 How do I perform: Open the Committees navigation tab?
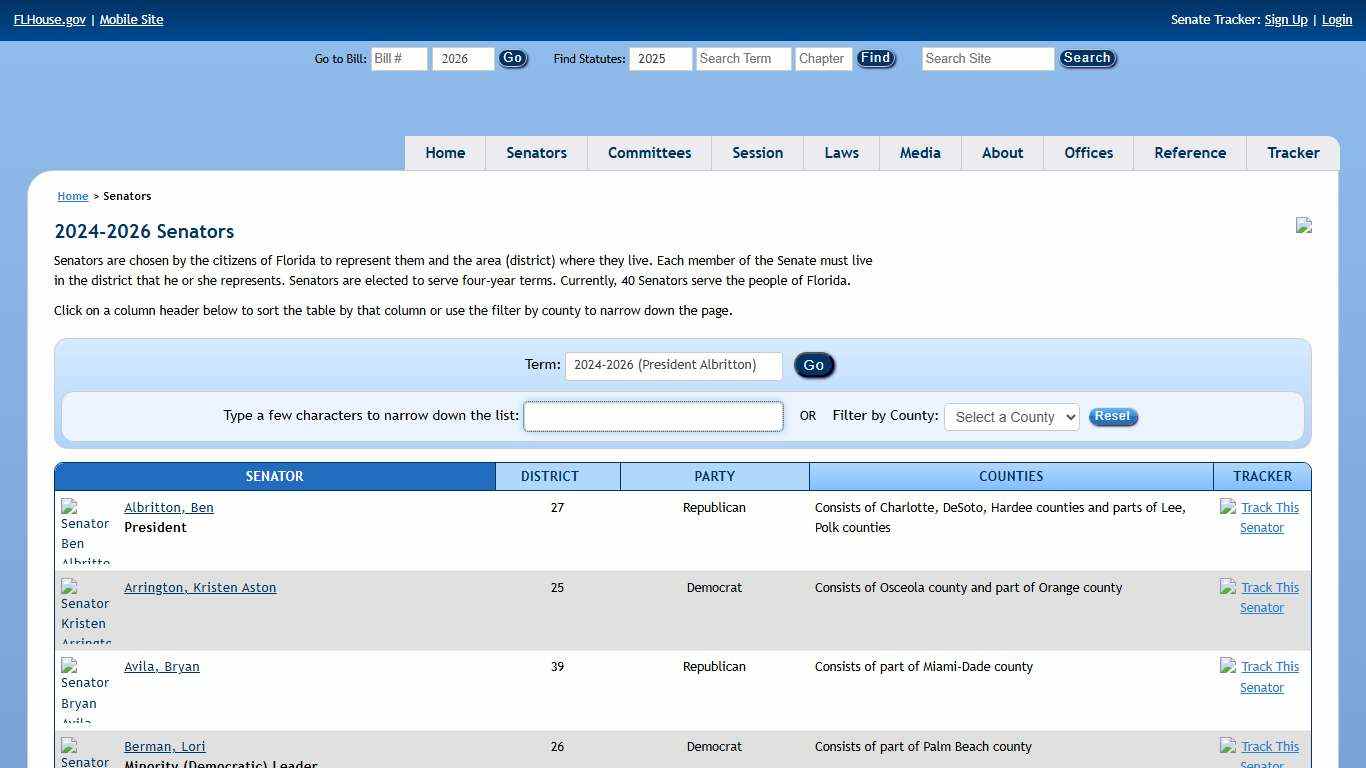649,153
